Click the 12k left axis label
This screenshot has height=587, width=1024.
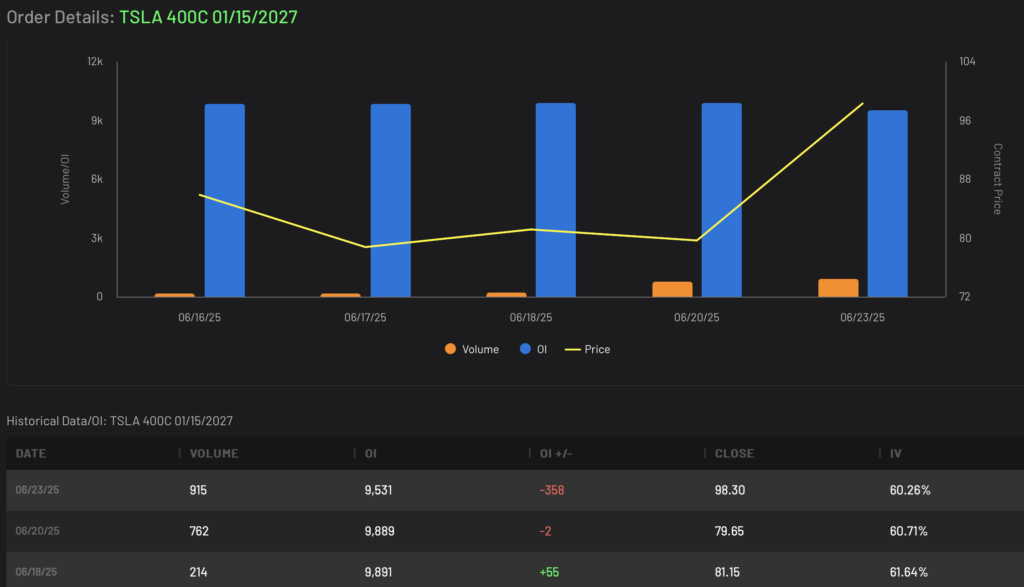tap(95, 61)
